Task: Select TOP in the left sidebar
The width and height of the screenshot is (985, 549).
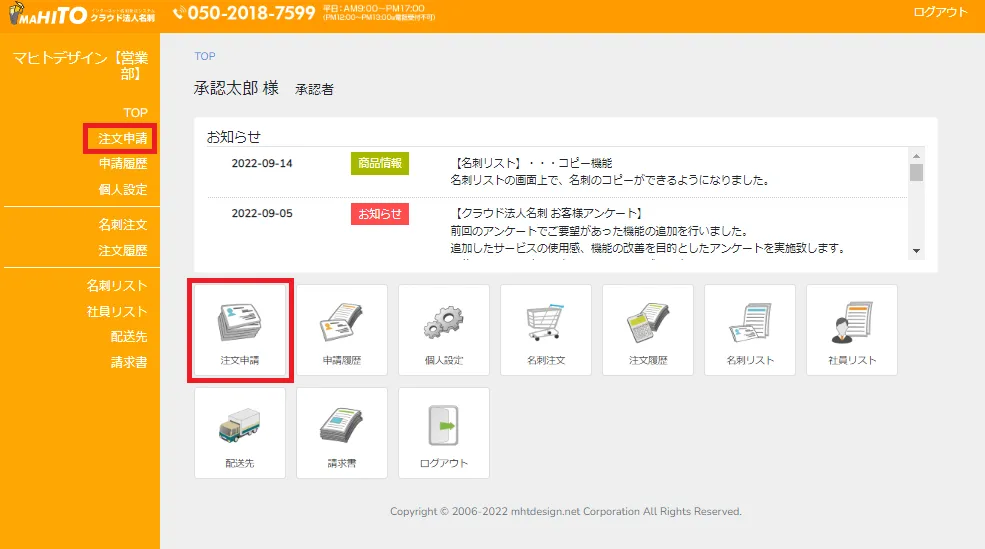Action: 135,113
